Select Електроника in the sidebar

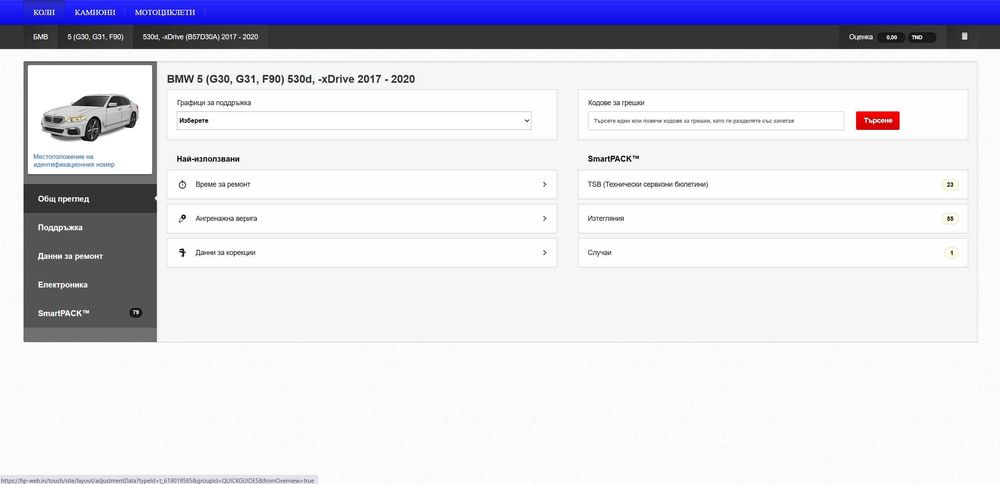90,285
